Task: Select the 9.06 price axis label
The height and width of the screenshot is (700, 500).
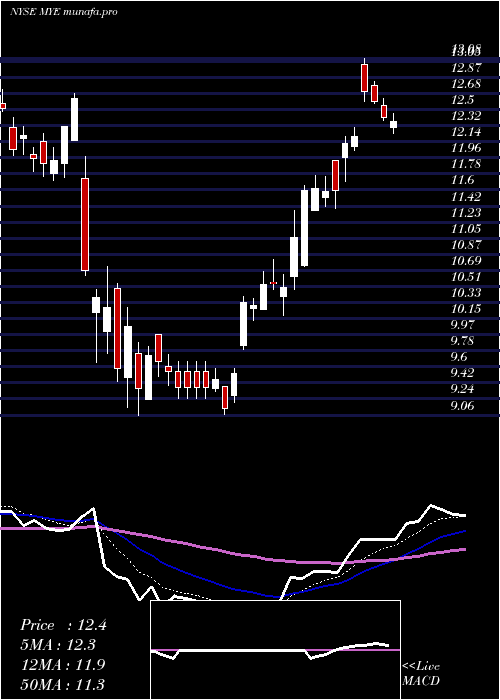Action: pos(462,406)
